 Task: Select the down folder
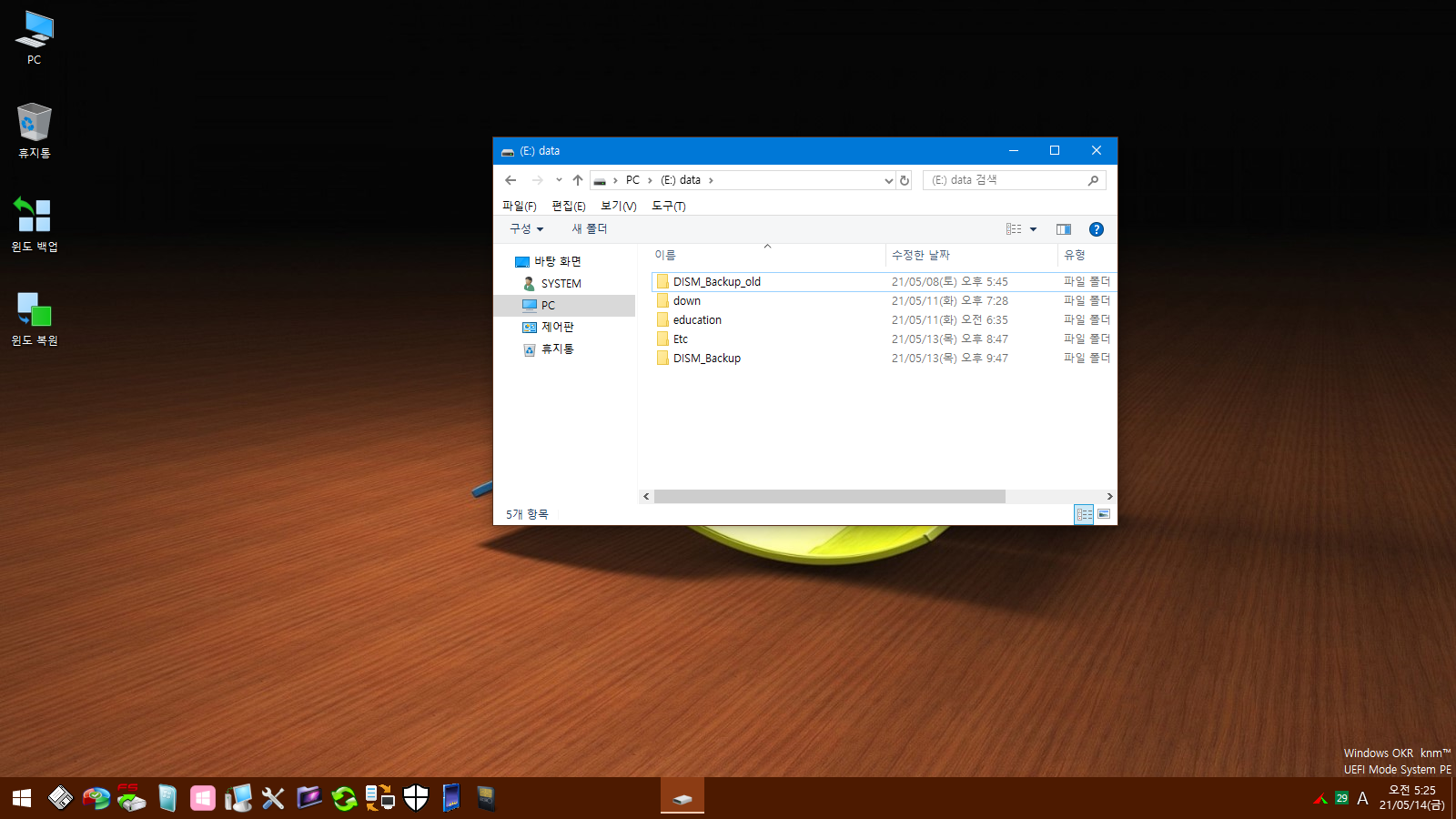(884, 301)
